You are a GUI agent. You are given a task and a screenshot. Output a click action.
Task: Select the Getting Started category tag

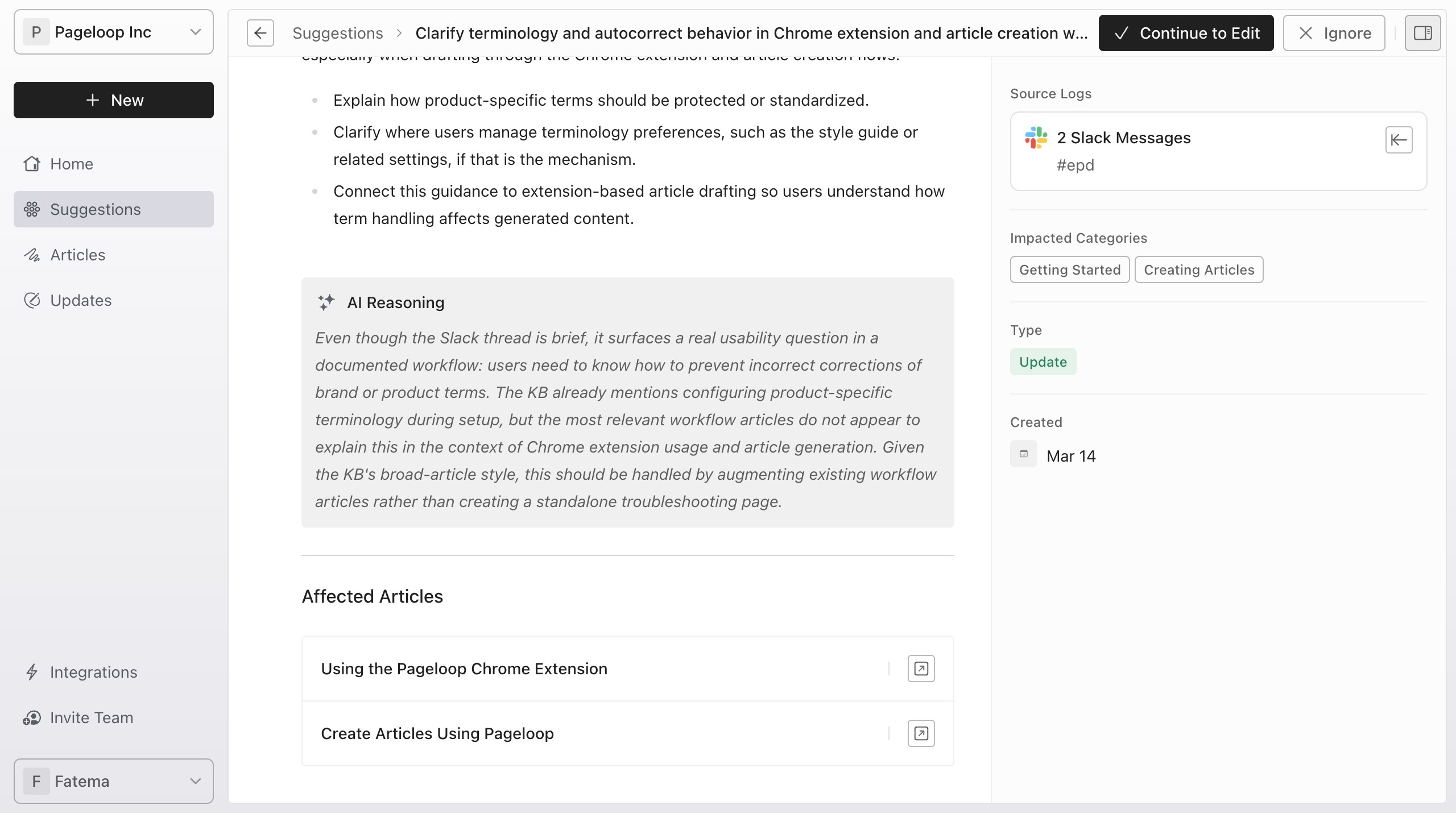[1070, 269]
